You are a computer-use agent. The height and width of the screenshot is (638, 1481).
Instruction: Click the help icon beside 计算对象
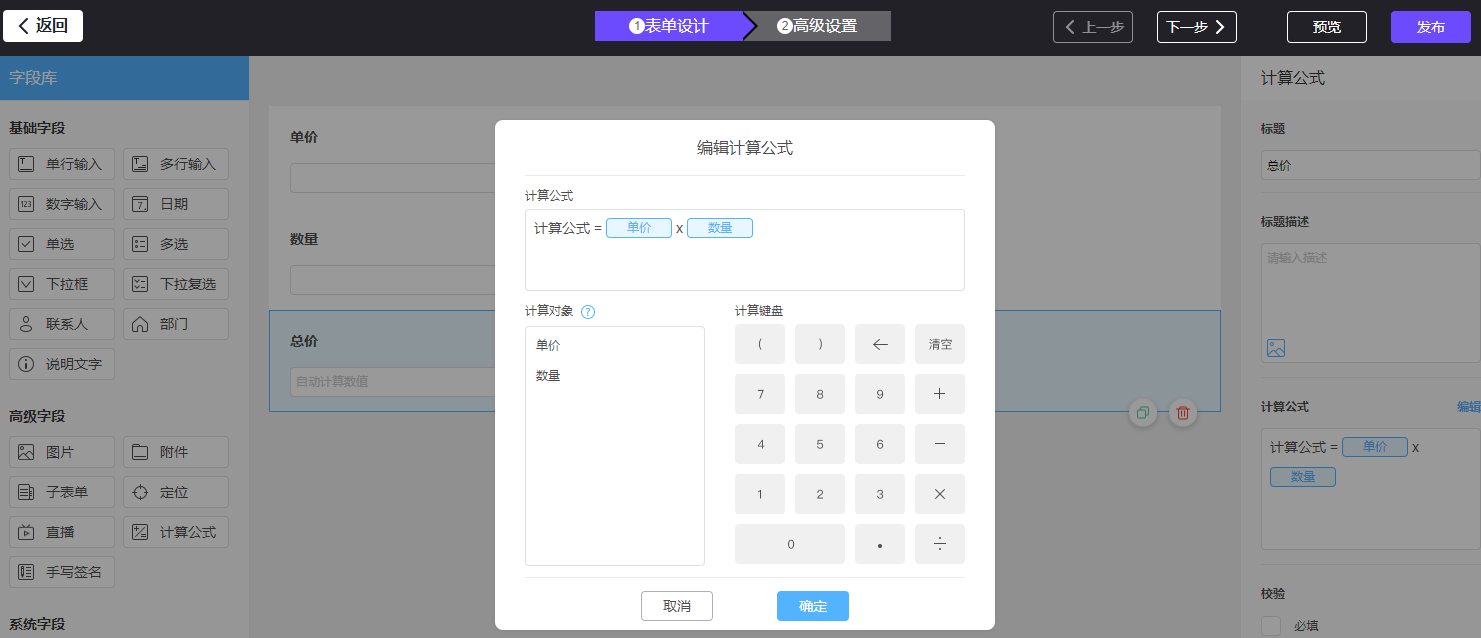[588, 312]
